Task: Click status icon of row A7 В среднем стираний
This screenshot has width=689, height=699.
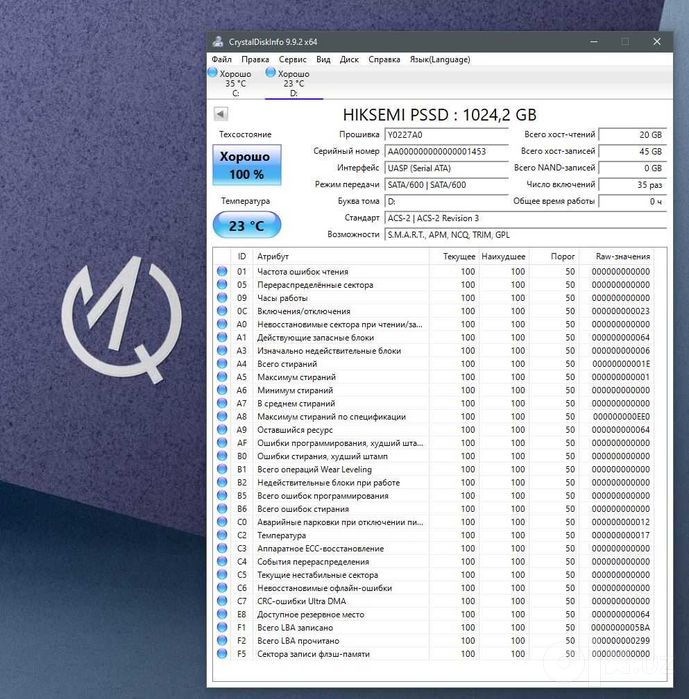Action: coord(222,403)
